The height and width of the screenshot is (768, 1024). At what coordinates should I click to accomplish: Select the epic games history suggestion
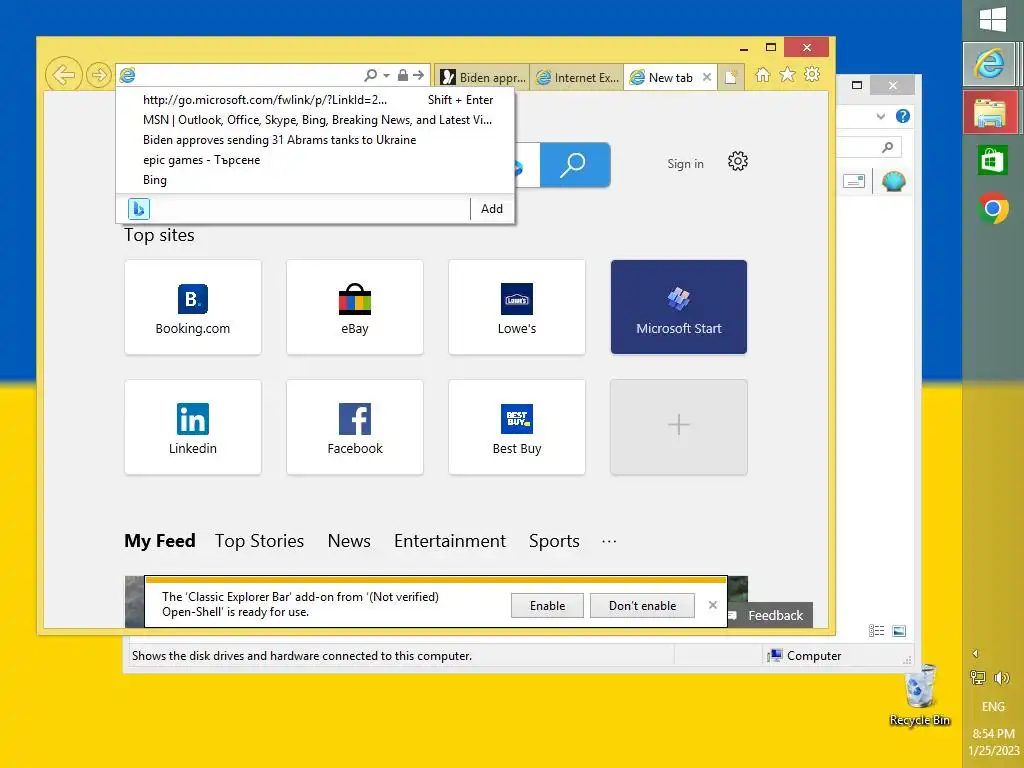(x=315, y=160)
